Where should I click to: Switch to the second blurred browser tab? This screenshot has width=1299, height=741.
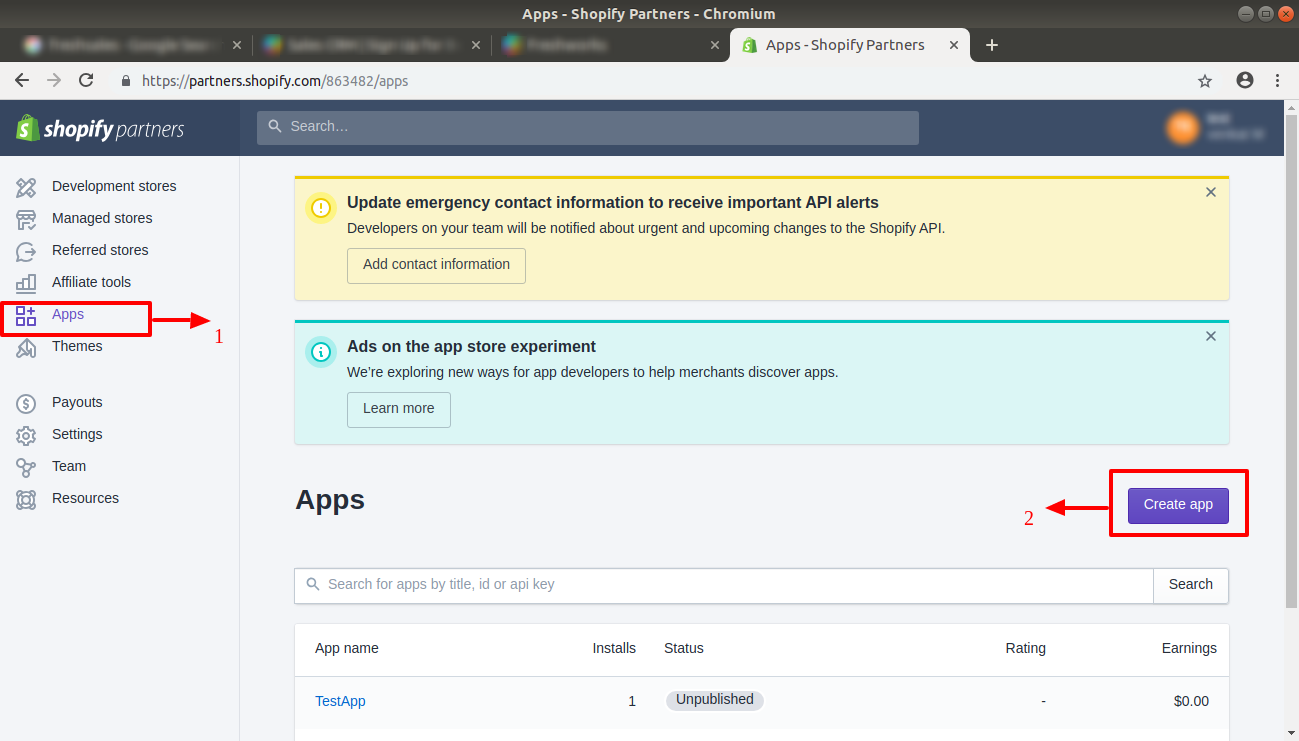pyautogui.click(x=369, y=45)
